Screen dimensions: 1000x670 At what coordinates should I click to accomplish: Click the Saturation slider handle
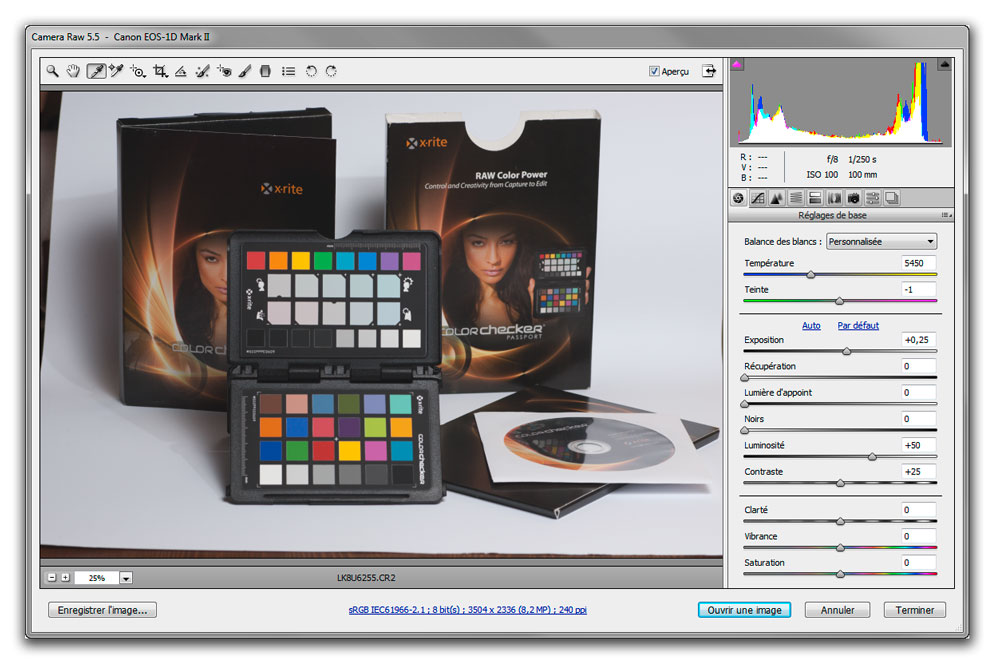(x=841, y=574)
